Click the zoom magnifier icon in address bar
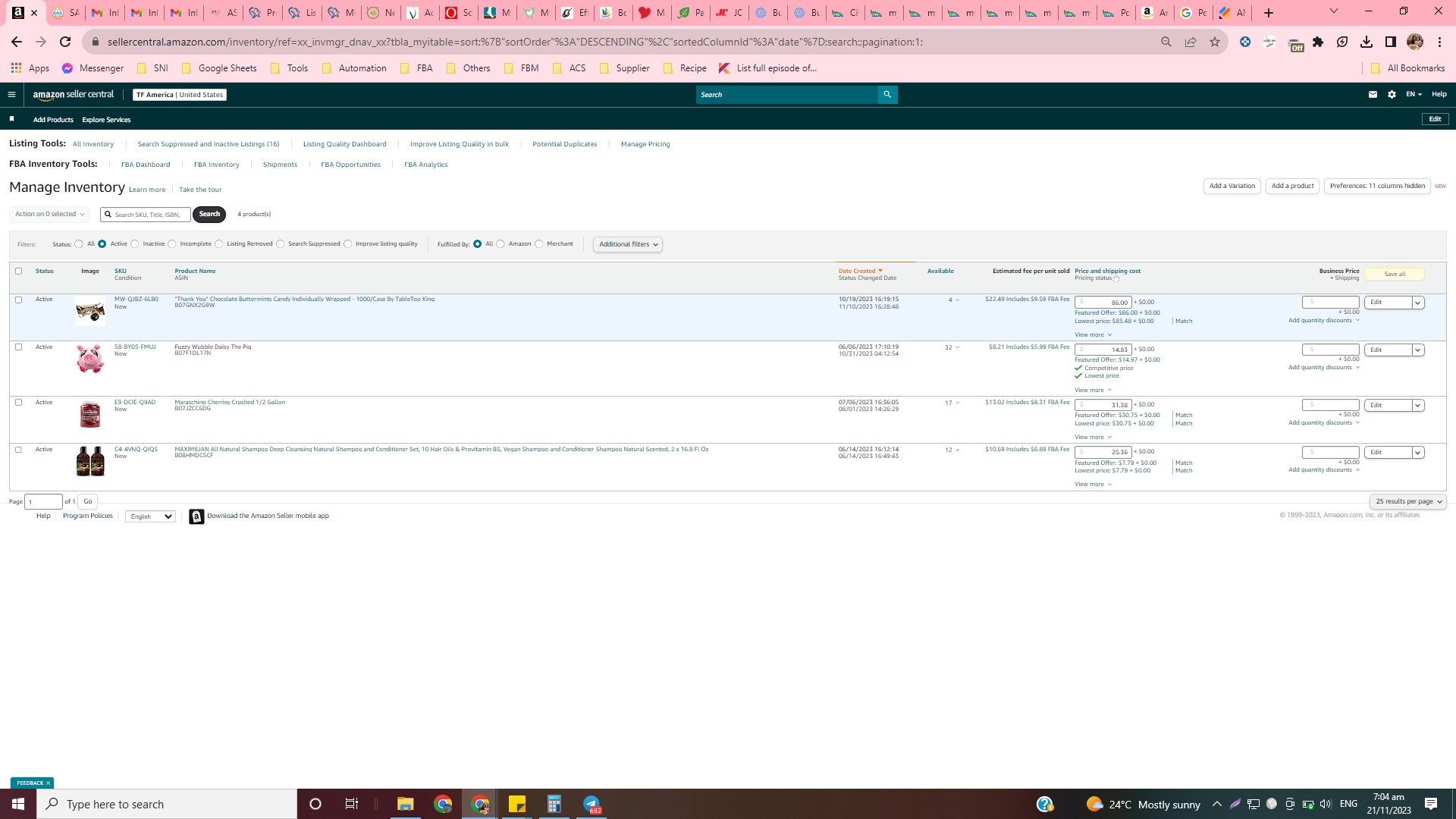This screenshot has width=1456, height=819. (x=1166, y=42)
